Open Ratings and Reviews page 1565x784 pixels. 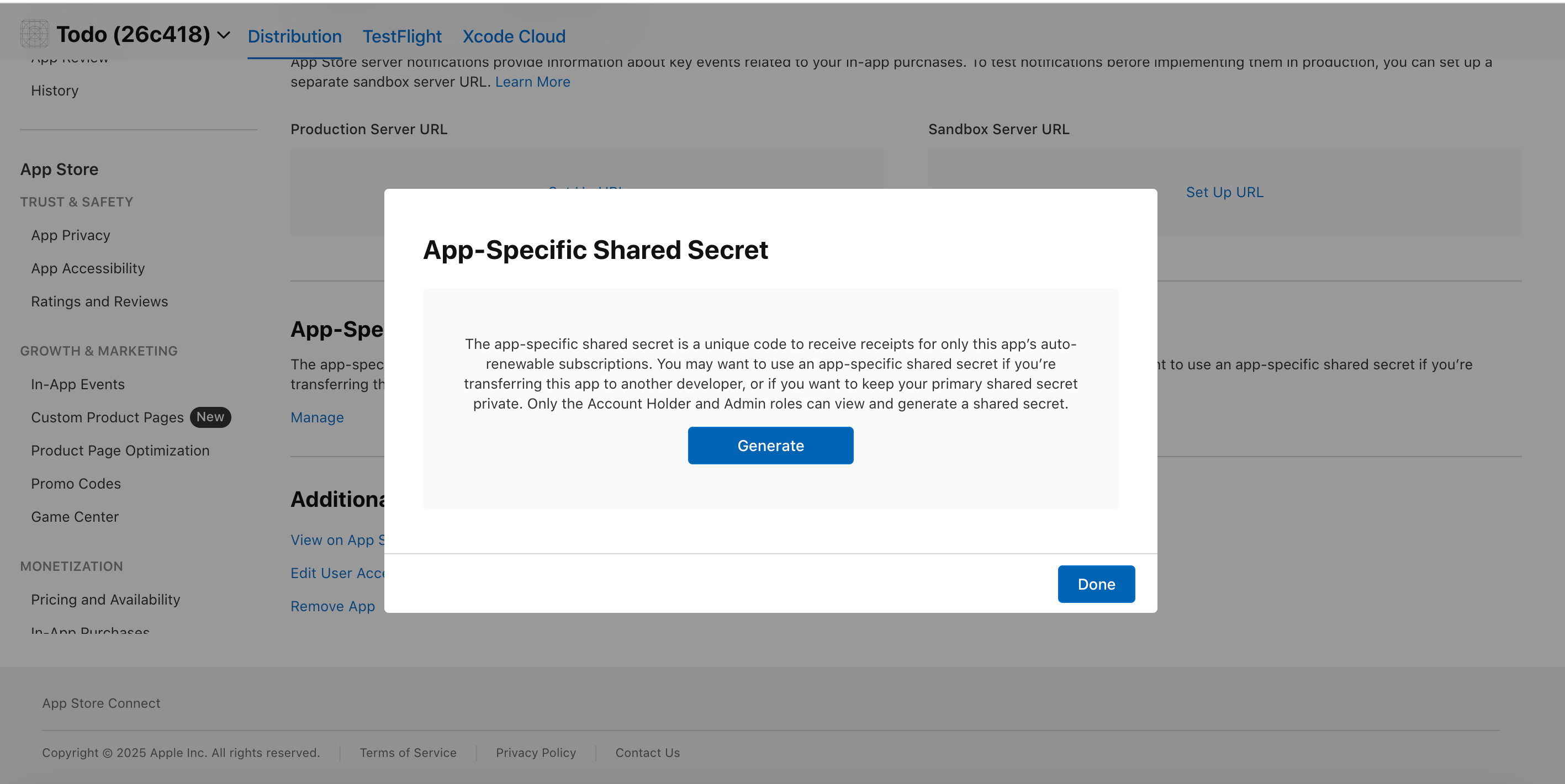pos(99,301)
